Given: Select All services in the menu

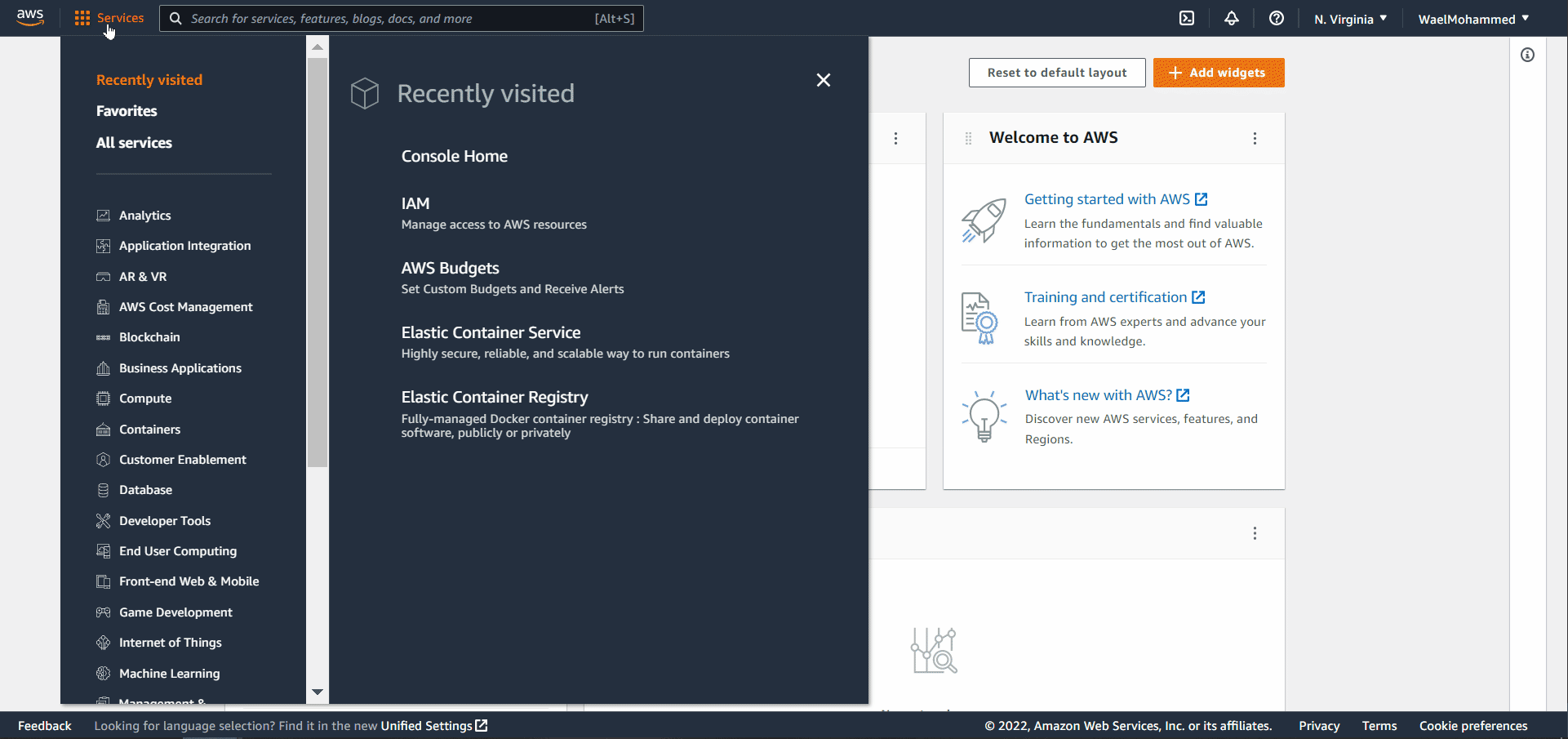Looking at the screenshot, I should (x=134, y=143).
